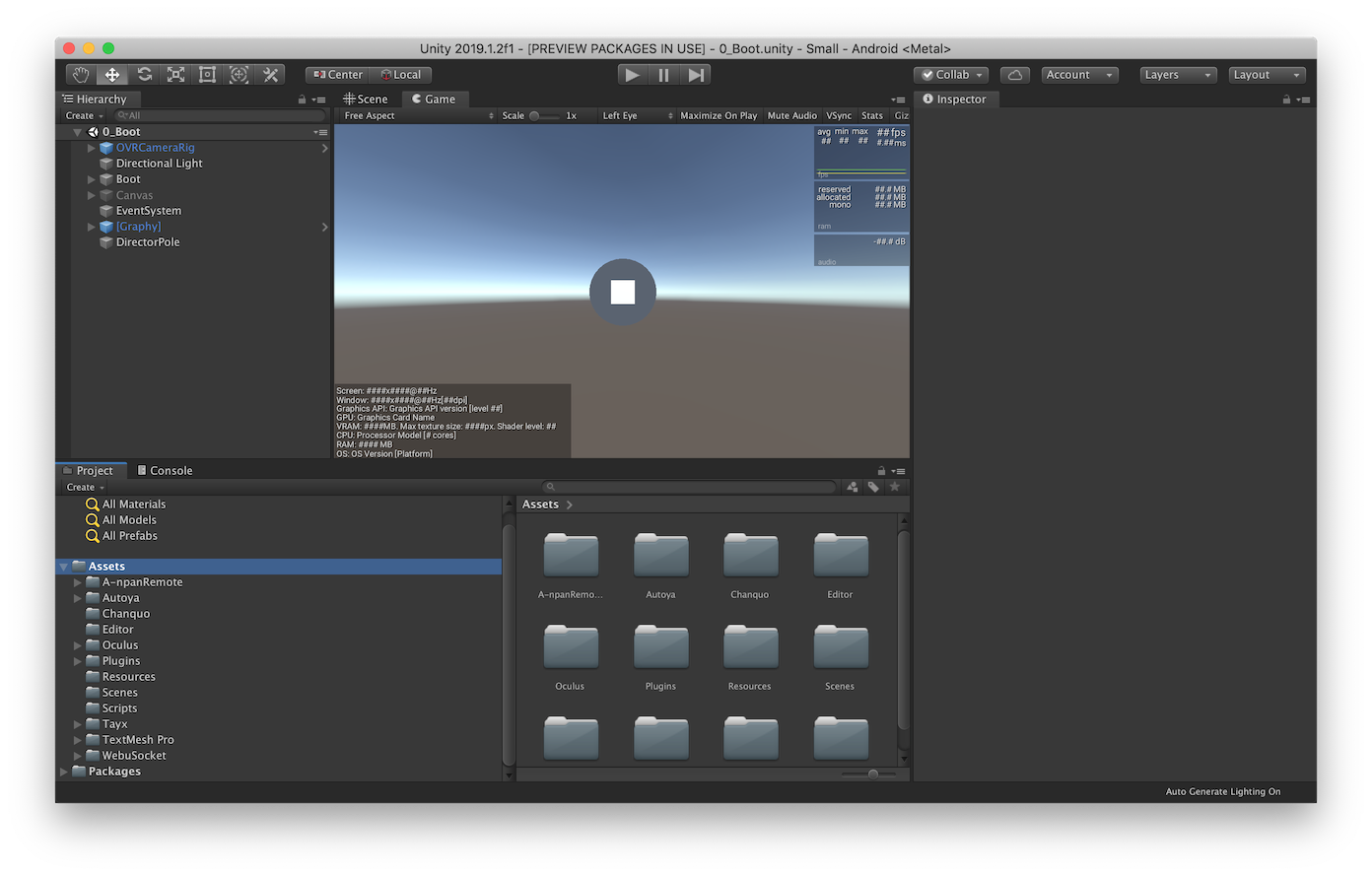Open the Game view options menu icon
Viewport: 1372px width, 876px height.
(x=898, y=100)
